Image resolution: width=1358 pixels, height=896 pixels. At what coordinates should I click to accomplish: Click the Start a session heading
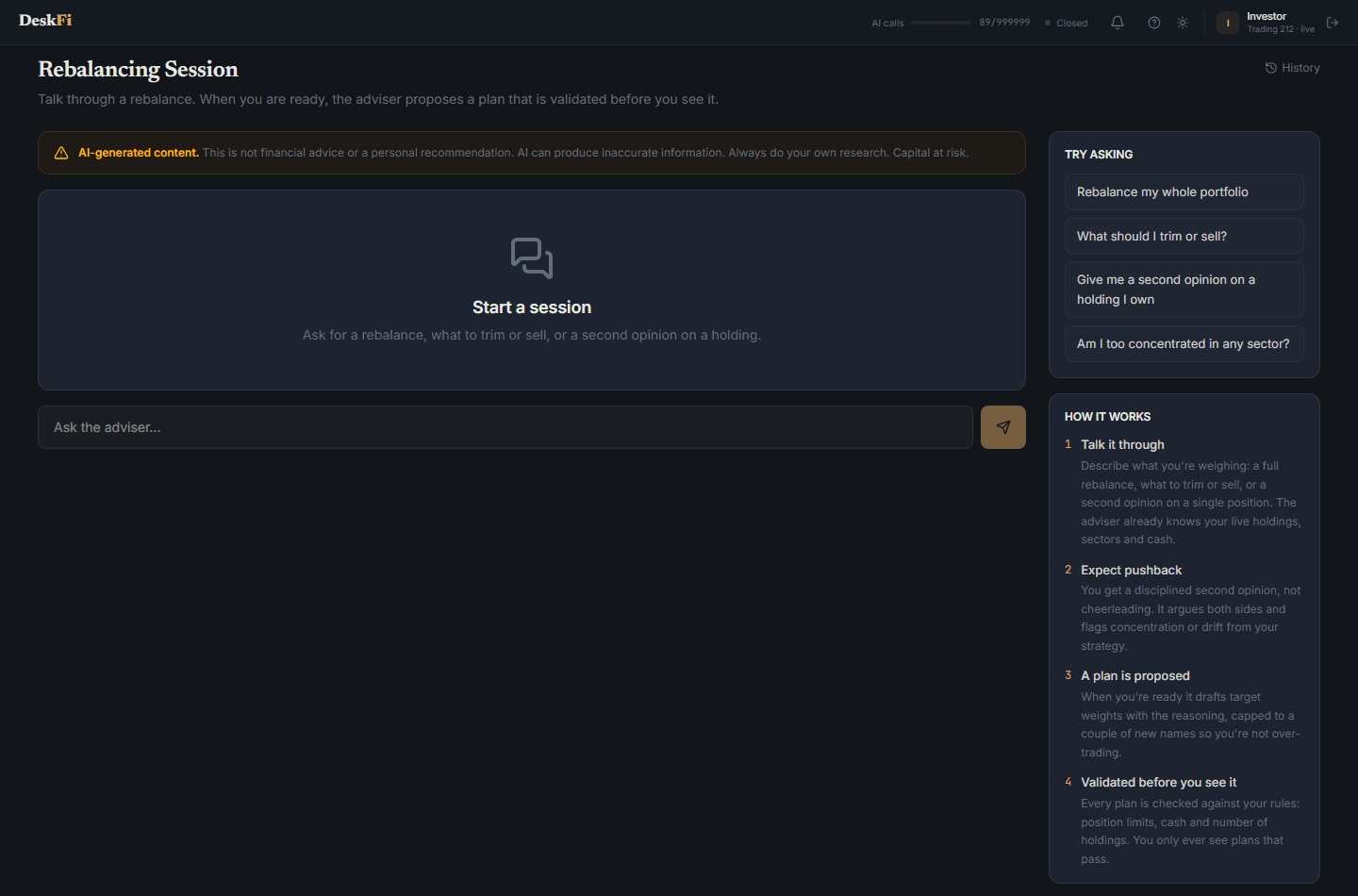click(532, 307)
